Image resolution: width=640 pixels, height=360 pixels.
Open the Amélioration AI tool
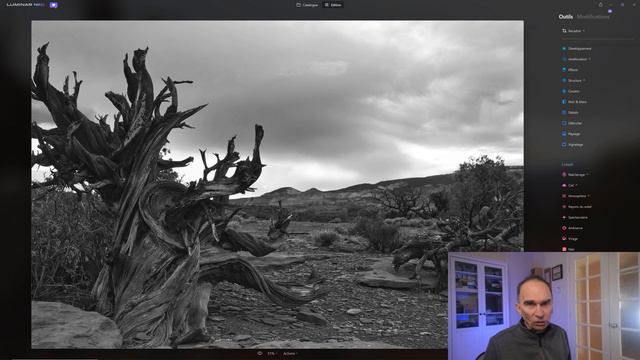[x=576, y=59]
